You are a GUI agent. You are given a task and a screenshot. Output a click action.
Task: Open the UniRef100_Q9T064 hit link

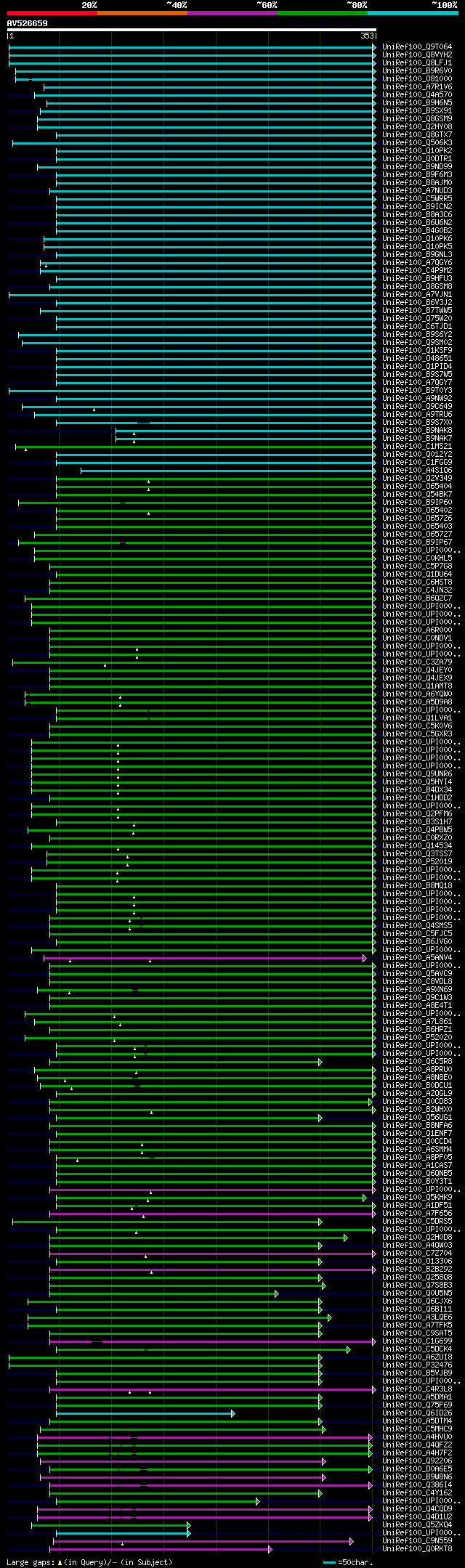coord(417,47)
